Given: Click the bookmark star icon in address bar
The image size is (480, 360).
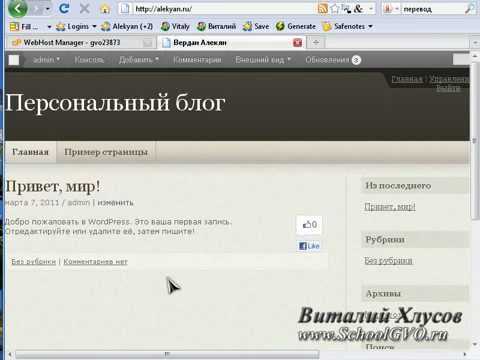Looking at the screenshot, I should pyautogui.click(x=335, y=9).
